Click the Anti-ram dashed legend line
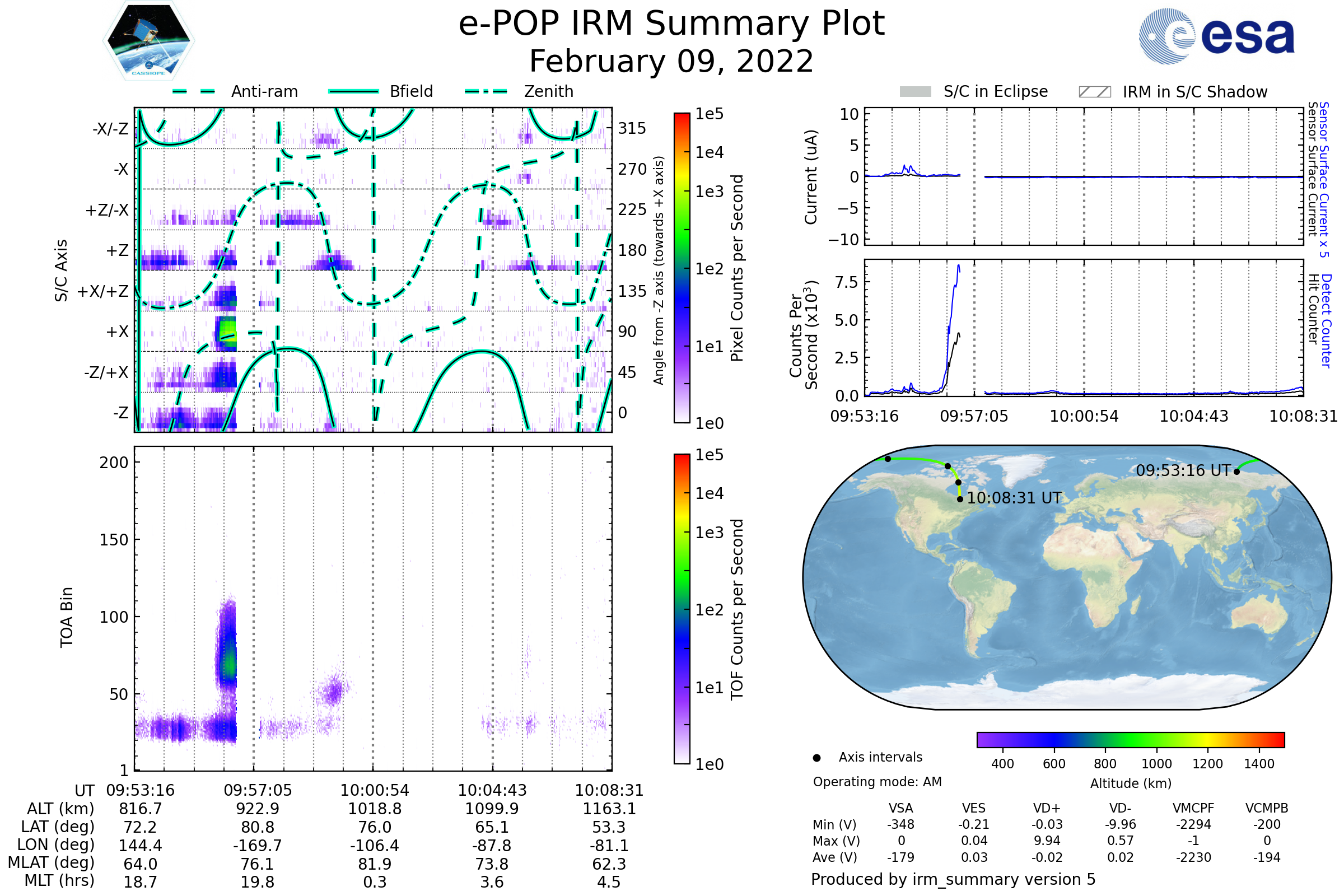 click(194, 91)
